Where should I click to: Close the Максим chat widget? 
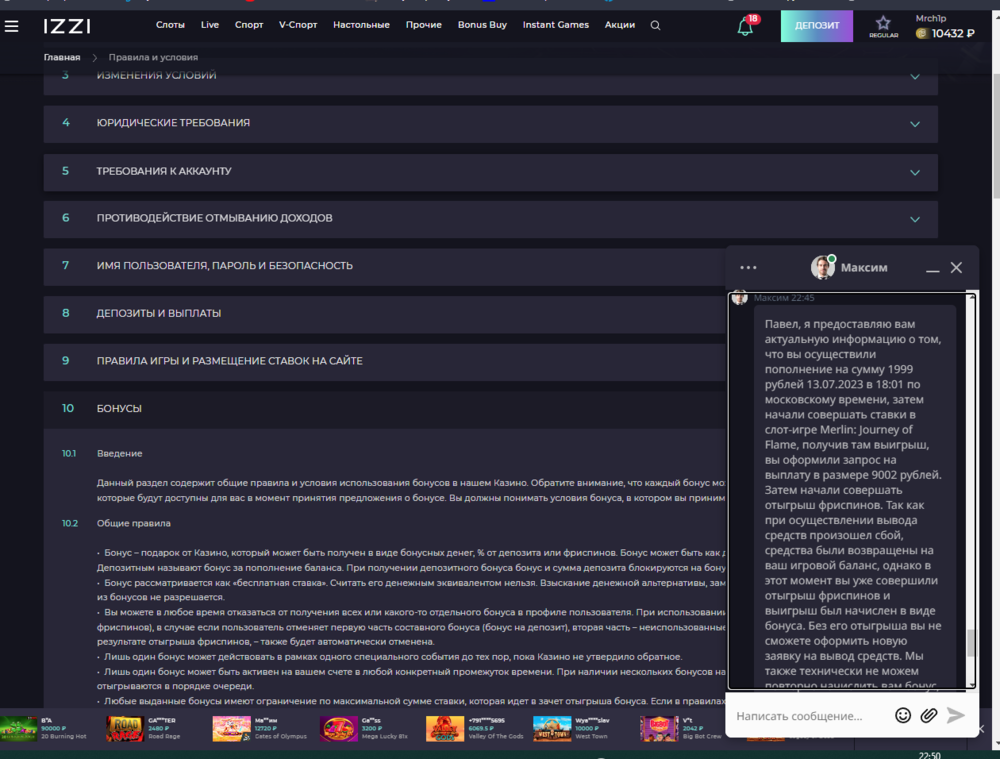point(956,268)
